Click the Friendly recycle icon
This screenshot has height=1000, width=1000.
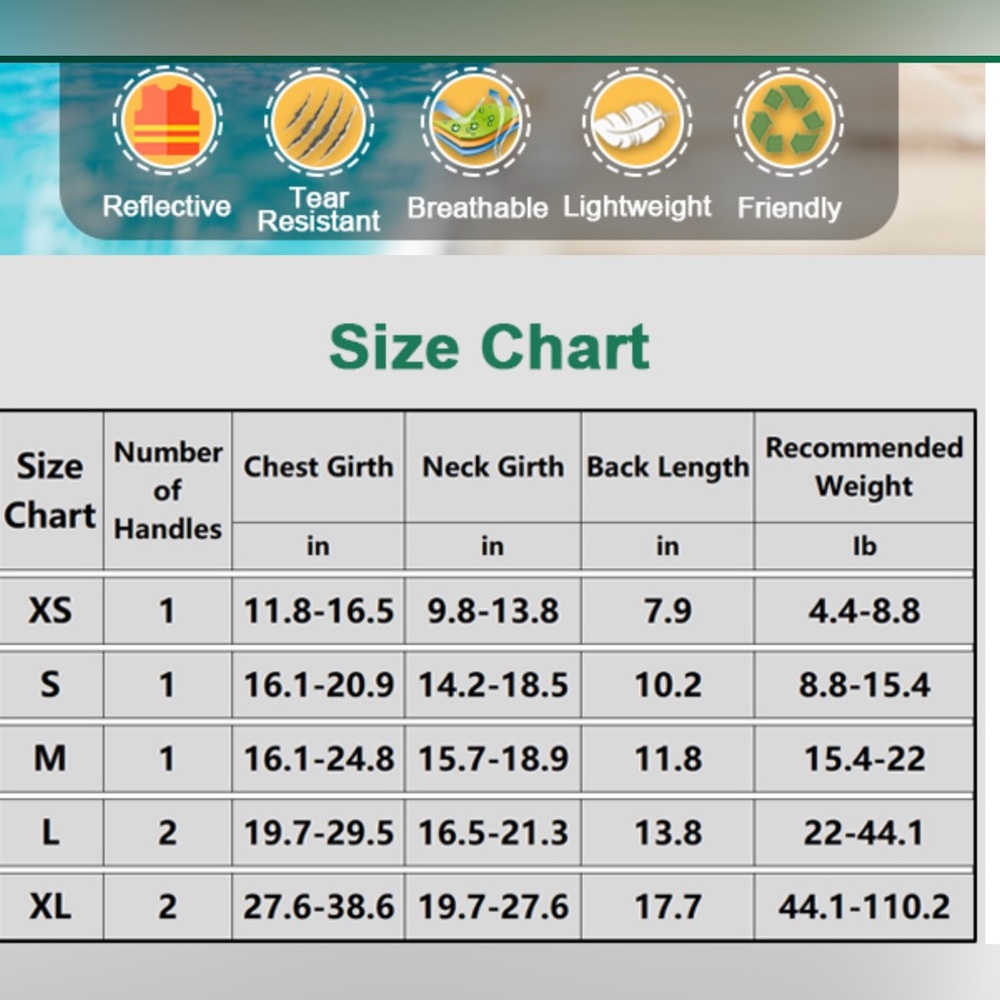(x=789, y=121)
